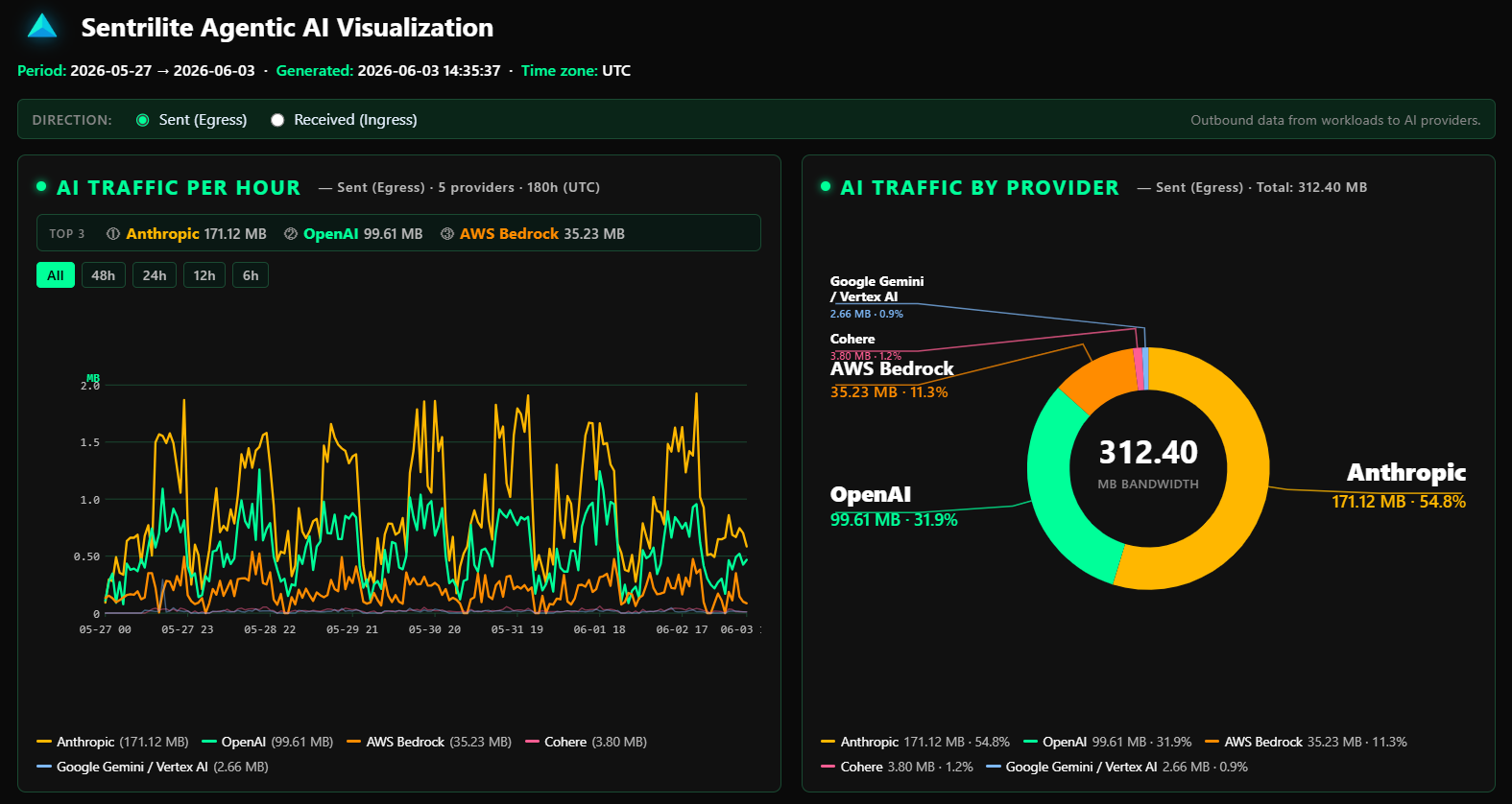
Task: Select the Sent (Egress) radio button
Action: pyautogui.click(x=143, y=120)
